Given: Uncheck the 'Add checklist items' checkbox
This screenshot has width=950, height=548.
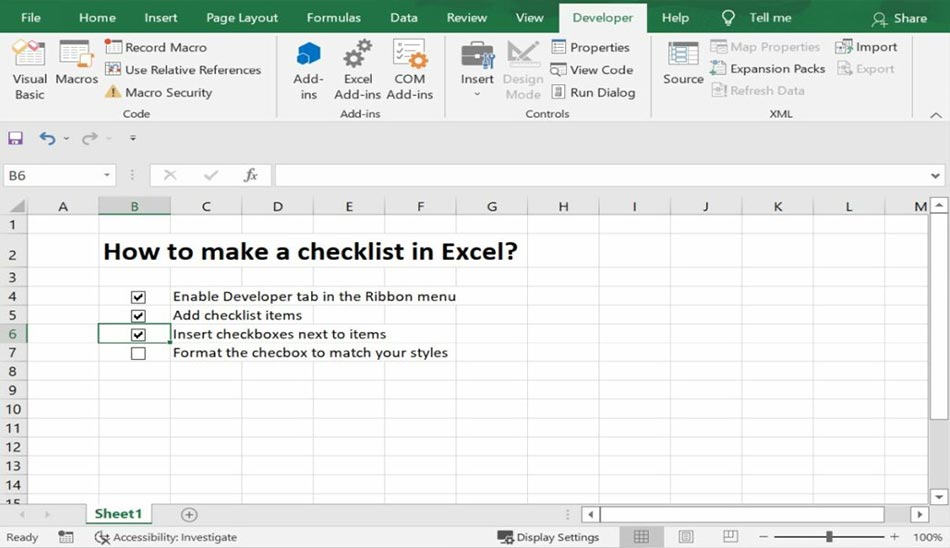Looking at the screenshot, I should (138, 316).
